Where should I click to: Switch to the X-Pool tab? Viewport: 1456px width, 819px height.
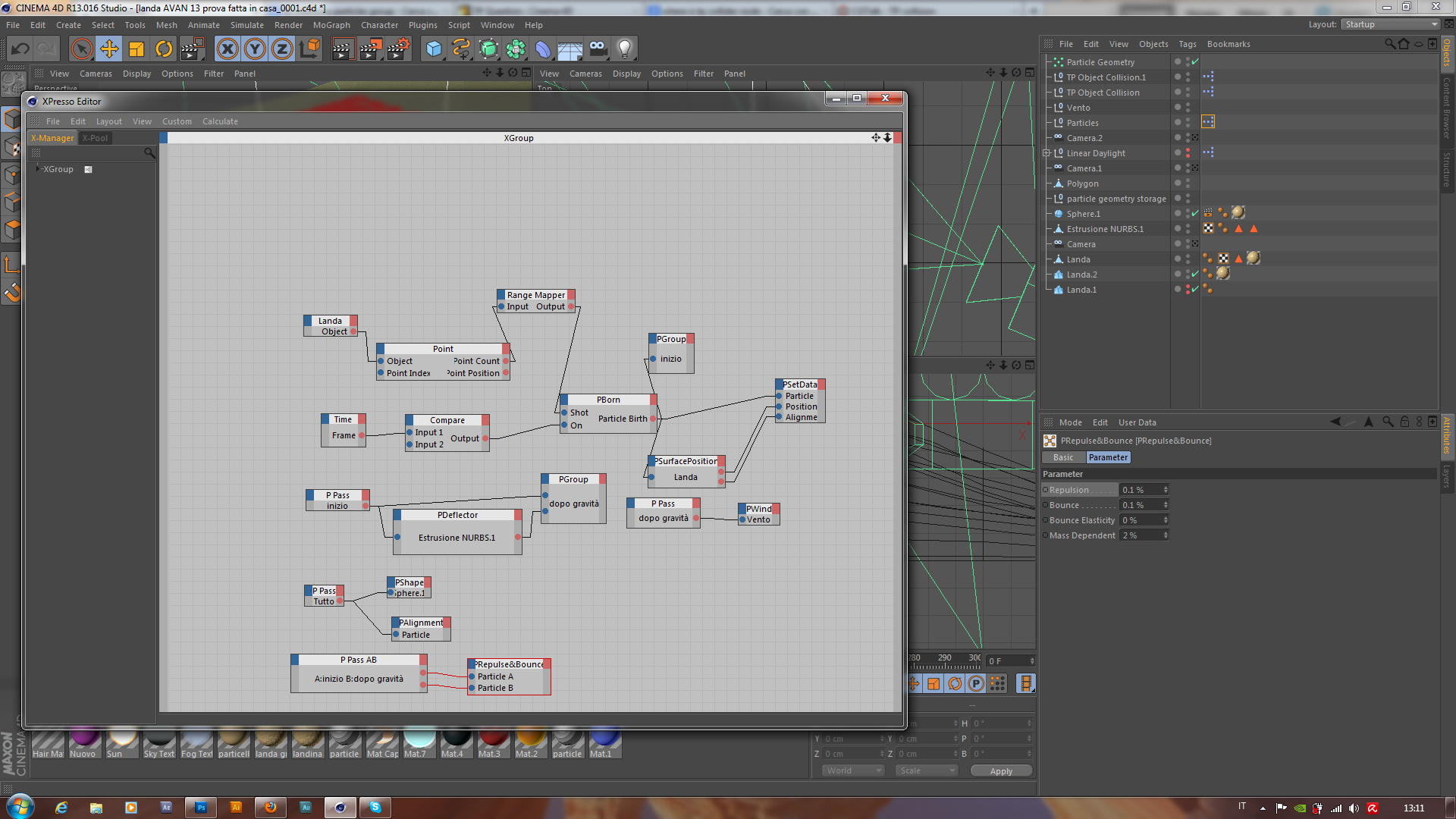tap(96, 138)
